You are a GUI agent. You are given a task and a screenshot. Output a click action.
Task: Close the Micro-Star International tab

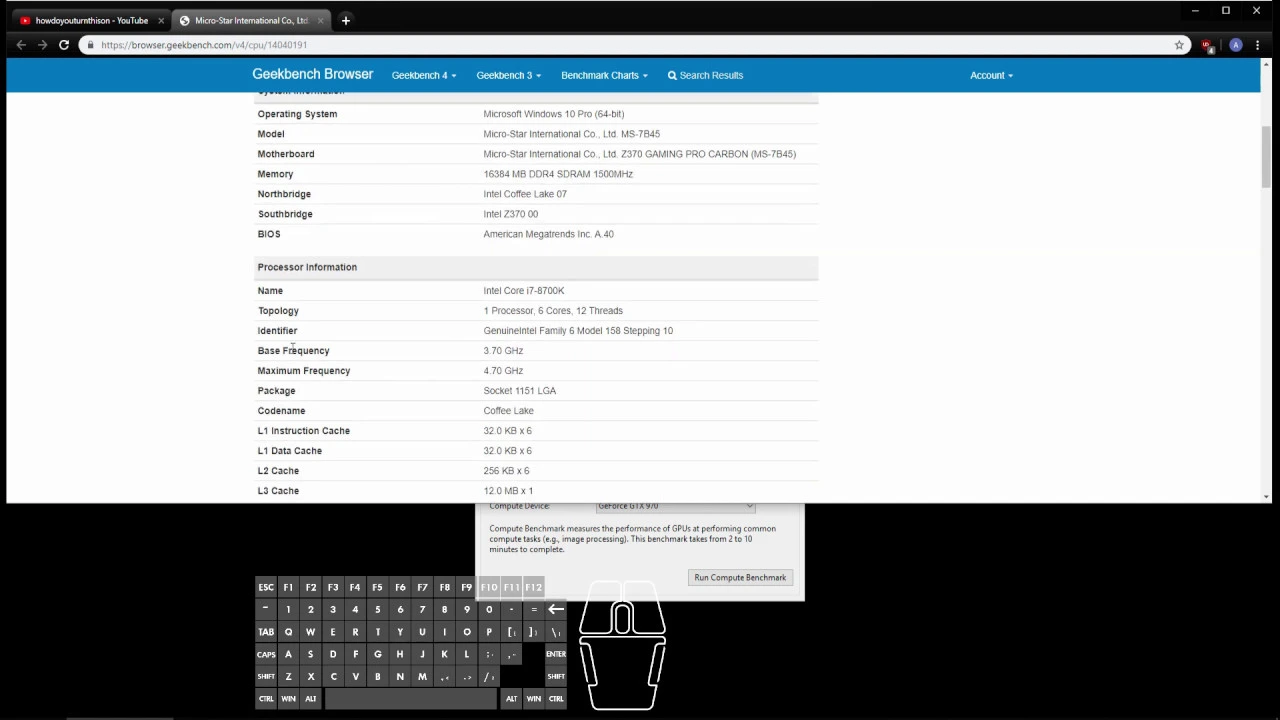321,20
